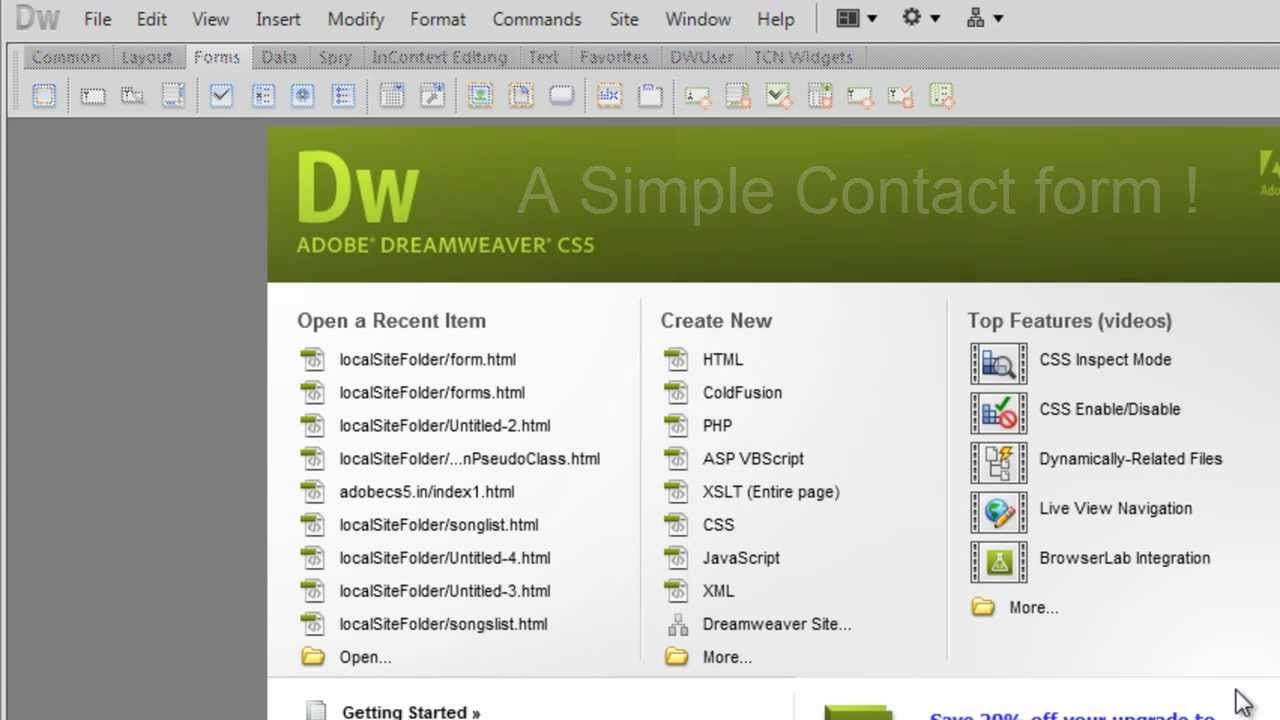This screenshot has width=1280, height=720.
Task: Open the Help menu
Action: (775, 19)
